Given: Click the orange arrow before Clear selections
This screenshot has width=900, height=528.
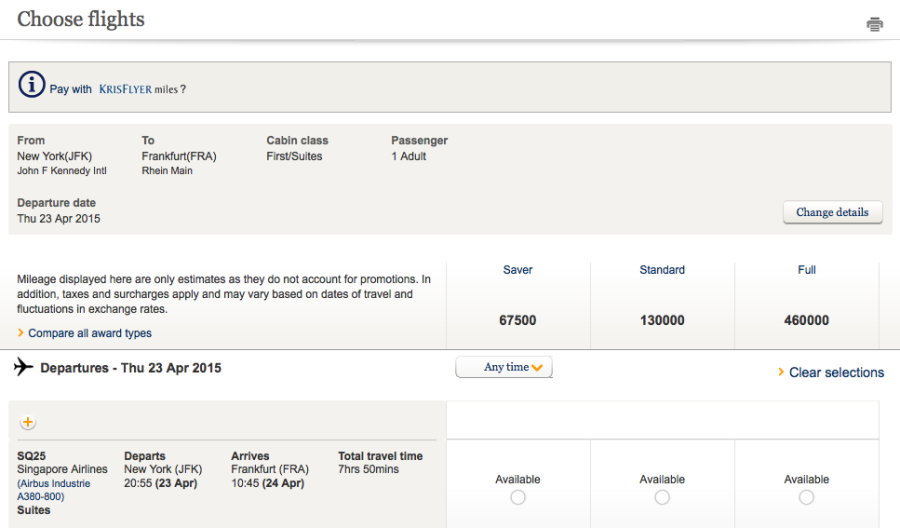Looking at the screenshot, I should pyautogui.click(x=781, y=372).
